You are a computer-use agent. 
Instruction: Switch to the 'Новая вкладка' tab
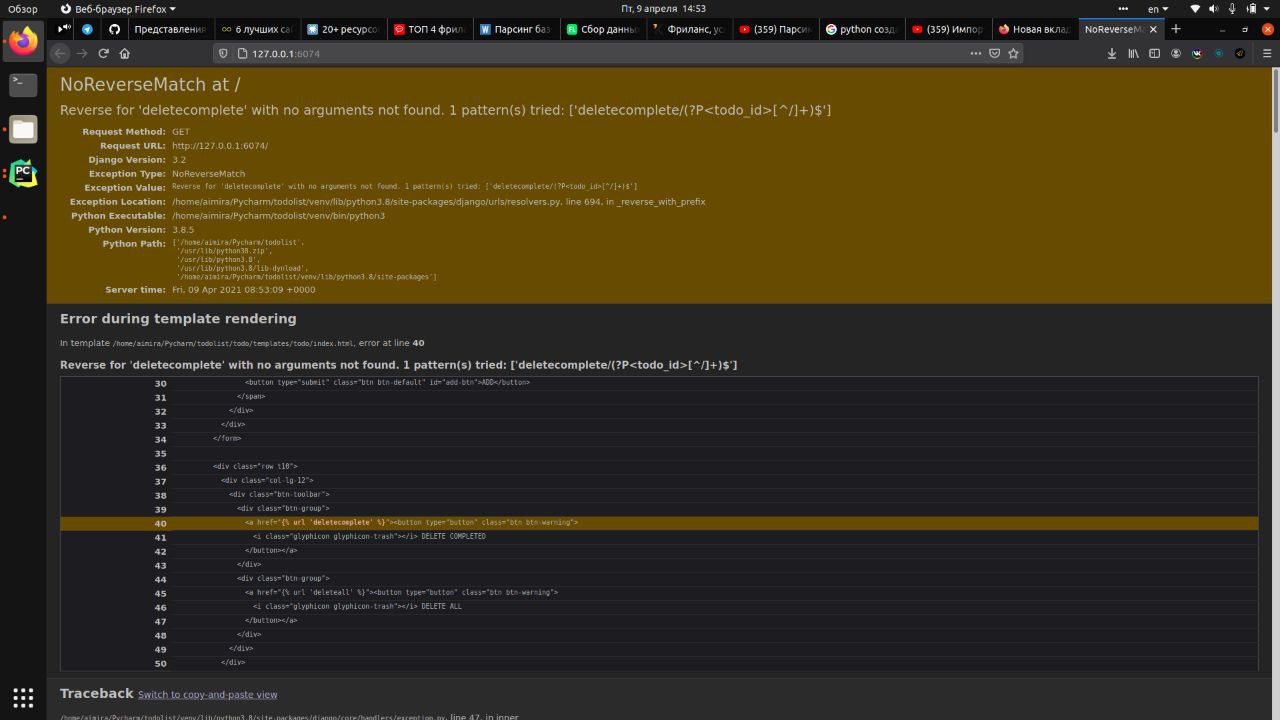(1035, 29)
